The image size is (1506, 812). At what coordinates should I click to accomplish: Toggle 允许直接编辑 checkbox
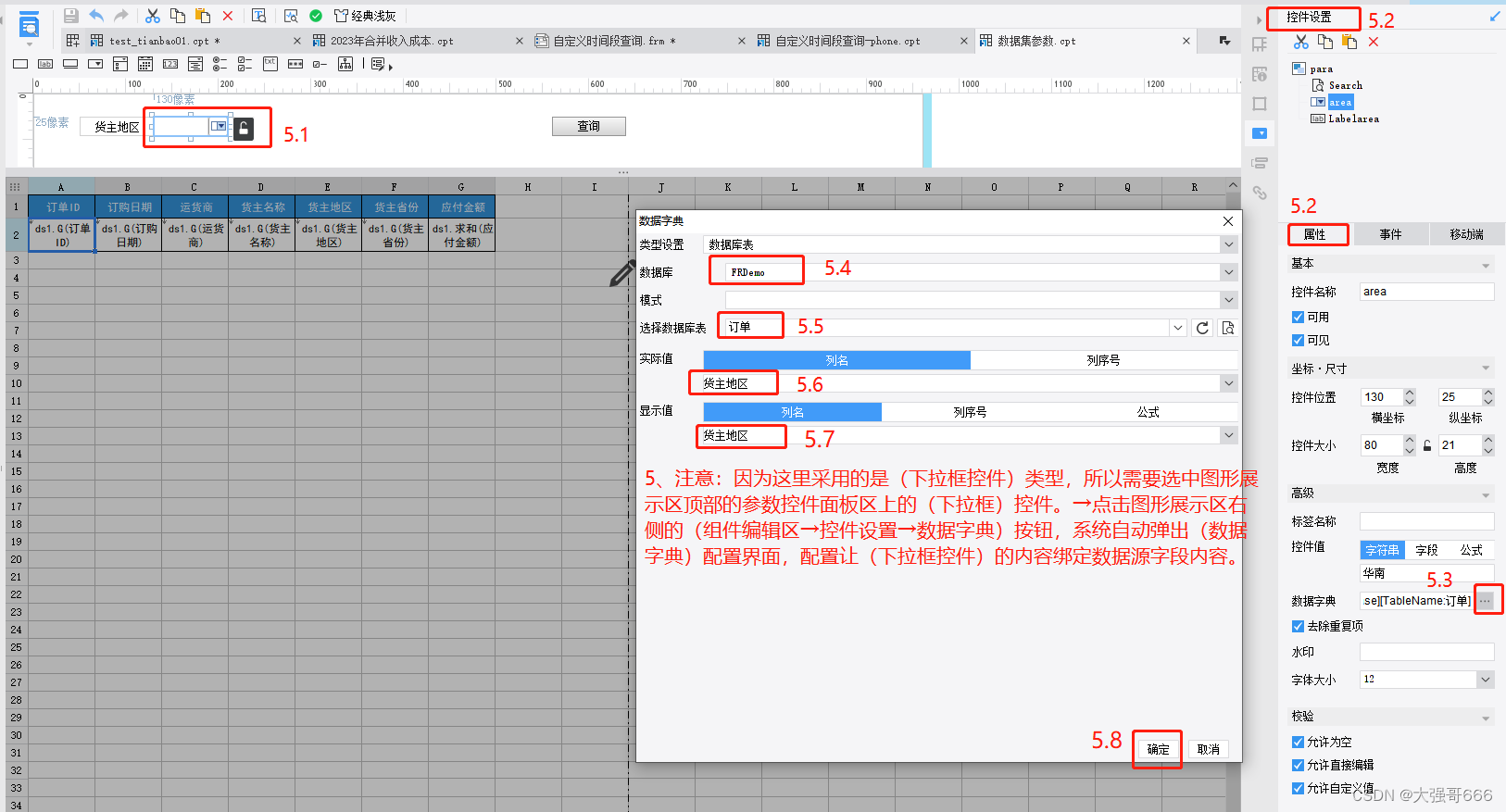(1298, 765)
